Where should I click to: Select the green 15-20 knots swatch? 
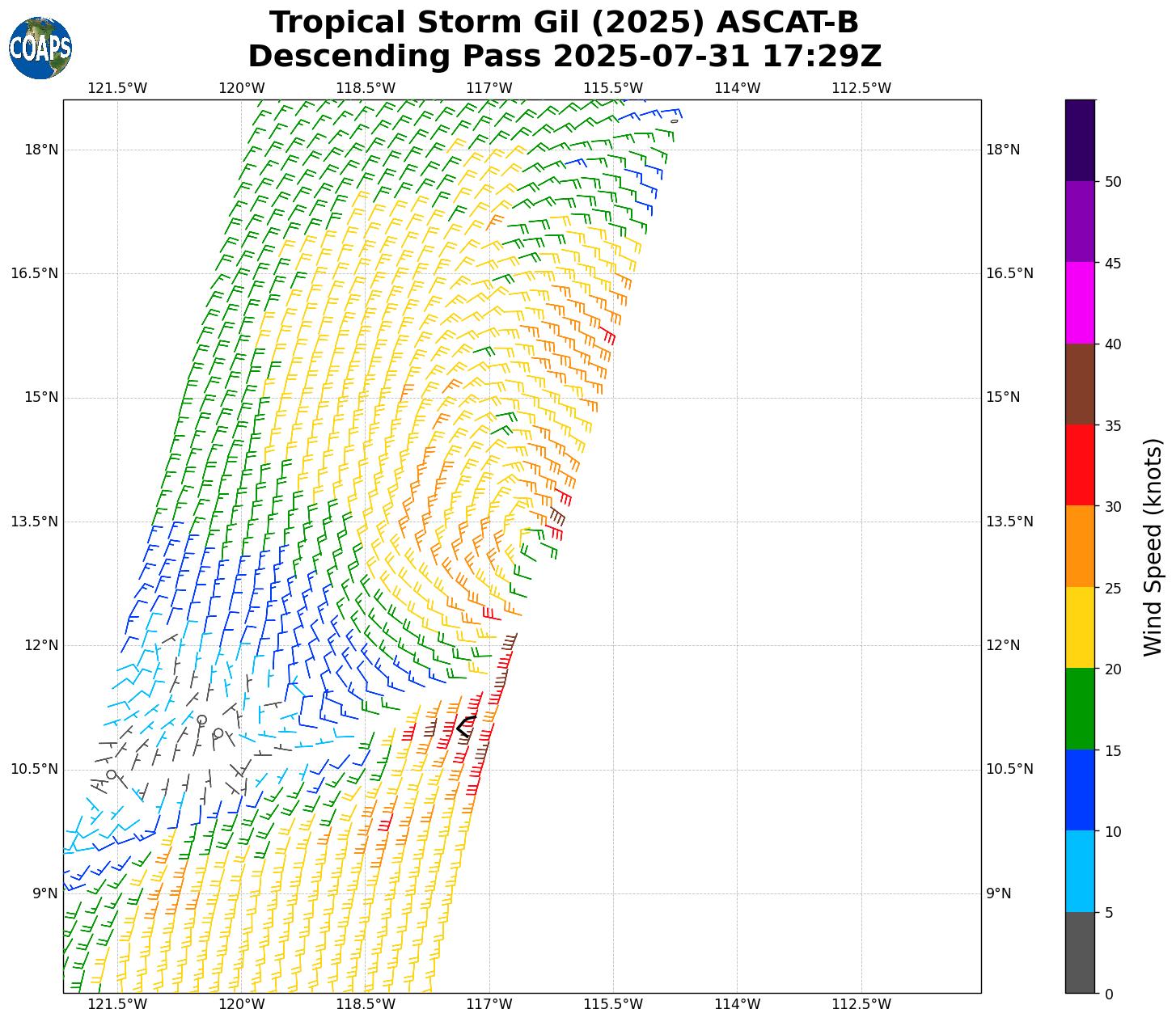pos(1079,708)
